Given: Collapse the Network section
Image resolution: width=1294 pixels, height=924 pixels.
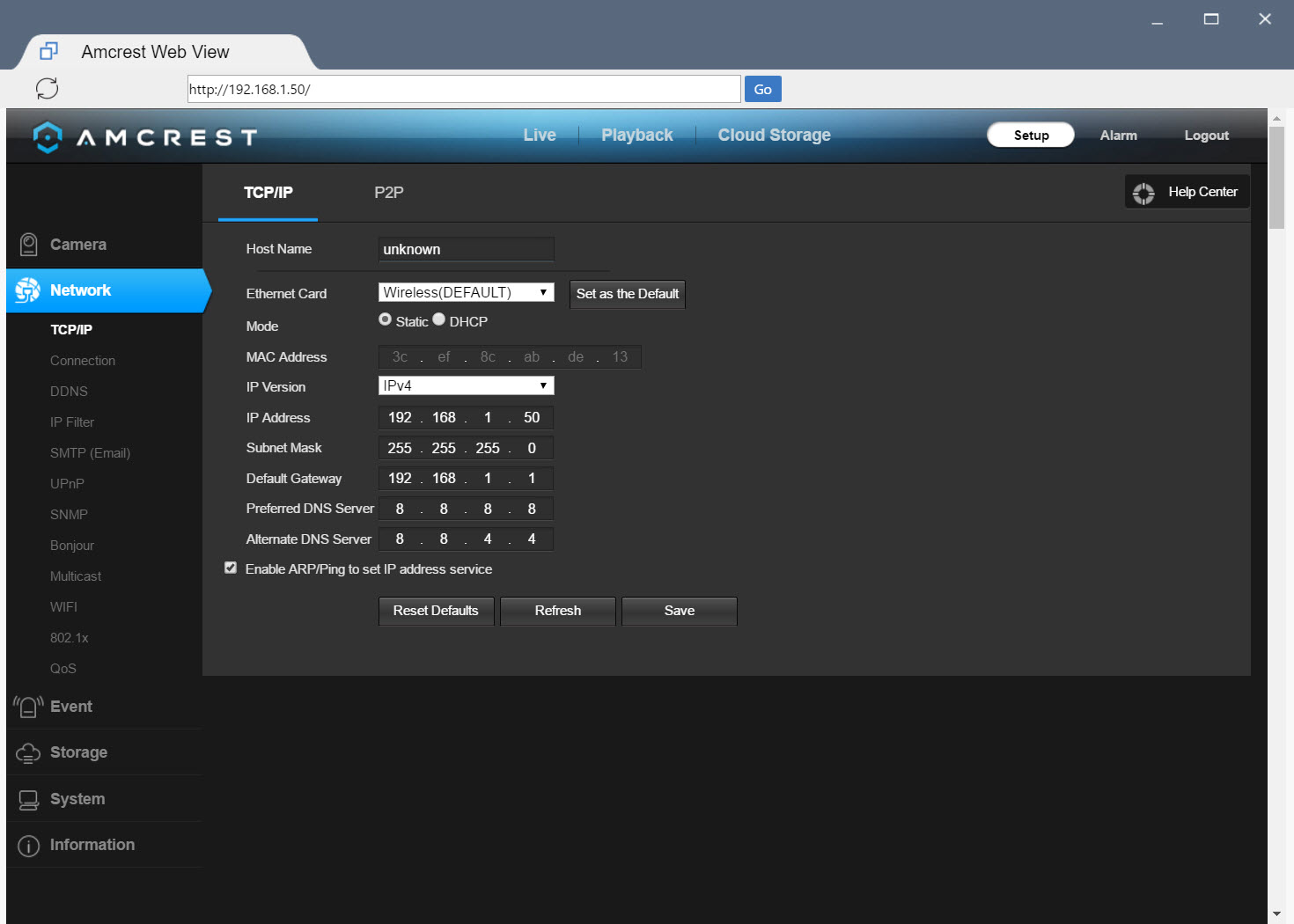Looking at the screenshot, I should [107, 290].
